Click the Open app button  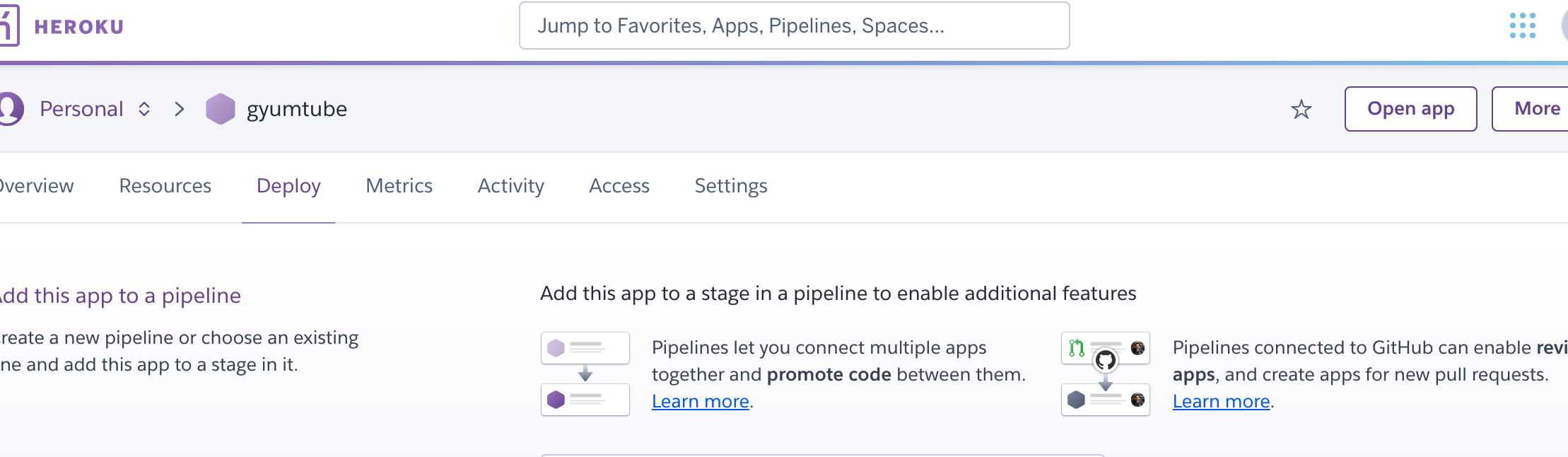pos(1411,109)
